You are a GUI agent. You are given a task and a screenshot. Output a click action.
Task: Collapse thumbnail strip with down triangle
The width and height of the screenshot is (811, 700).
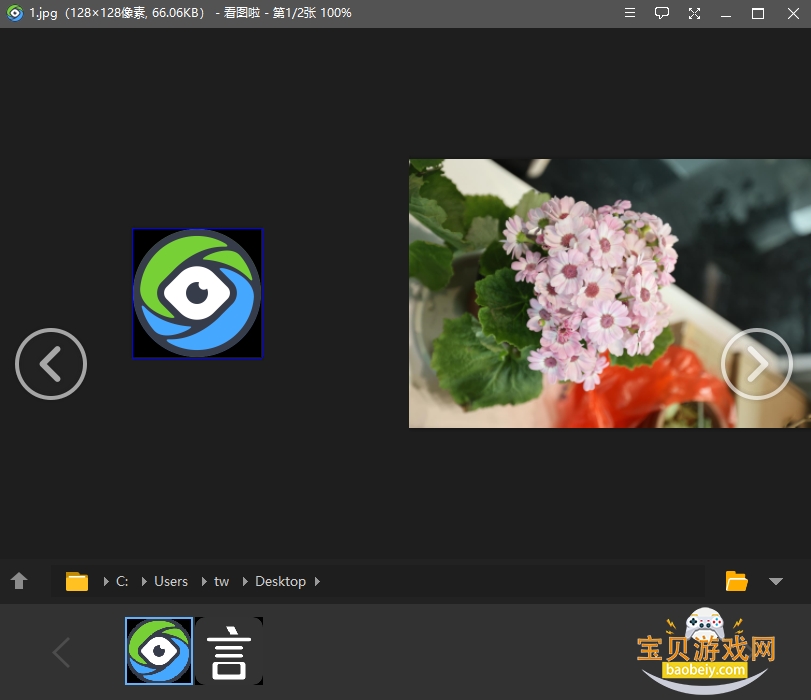tap(775, 581)
